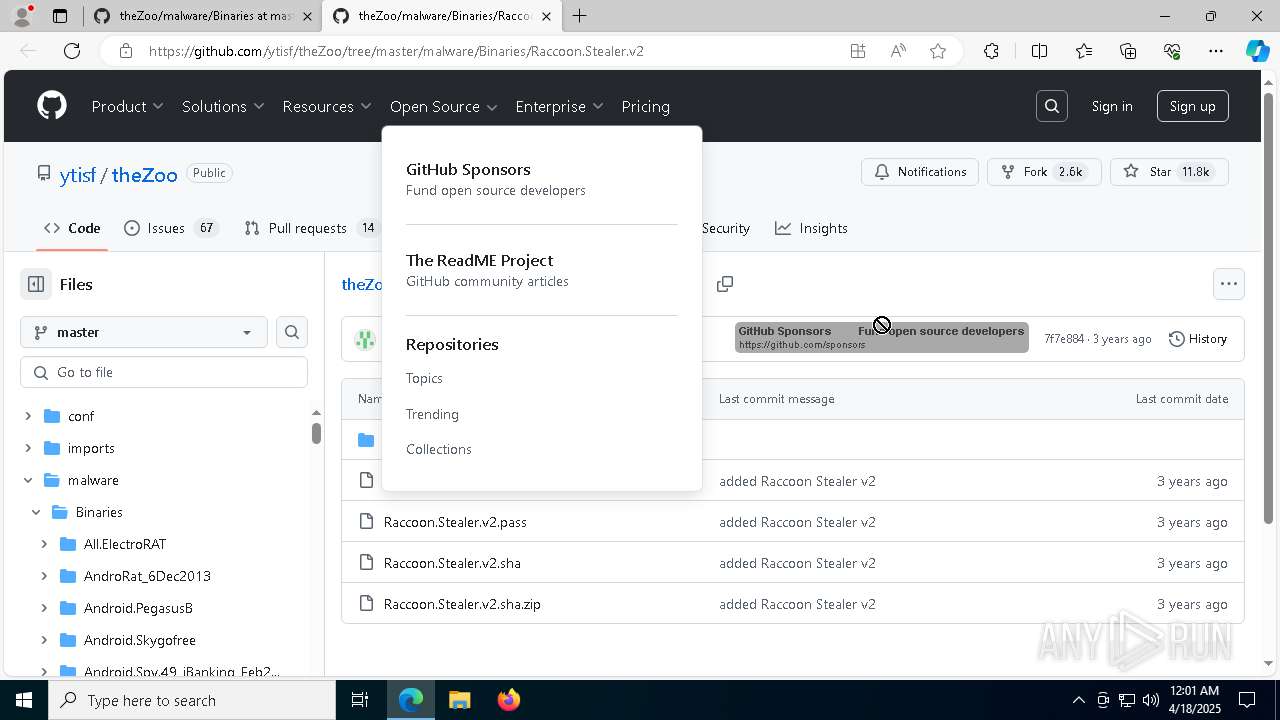Open the Resources menu
The image size is (1280, 720).
point(327,106)
